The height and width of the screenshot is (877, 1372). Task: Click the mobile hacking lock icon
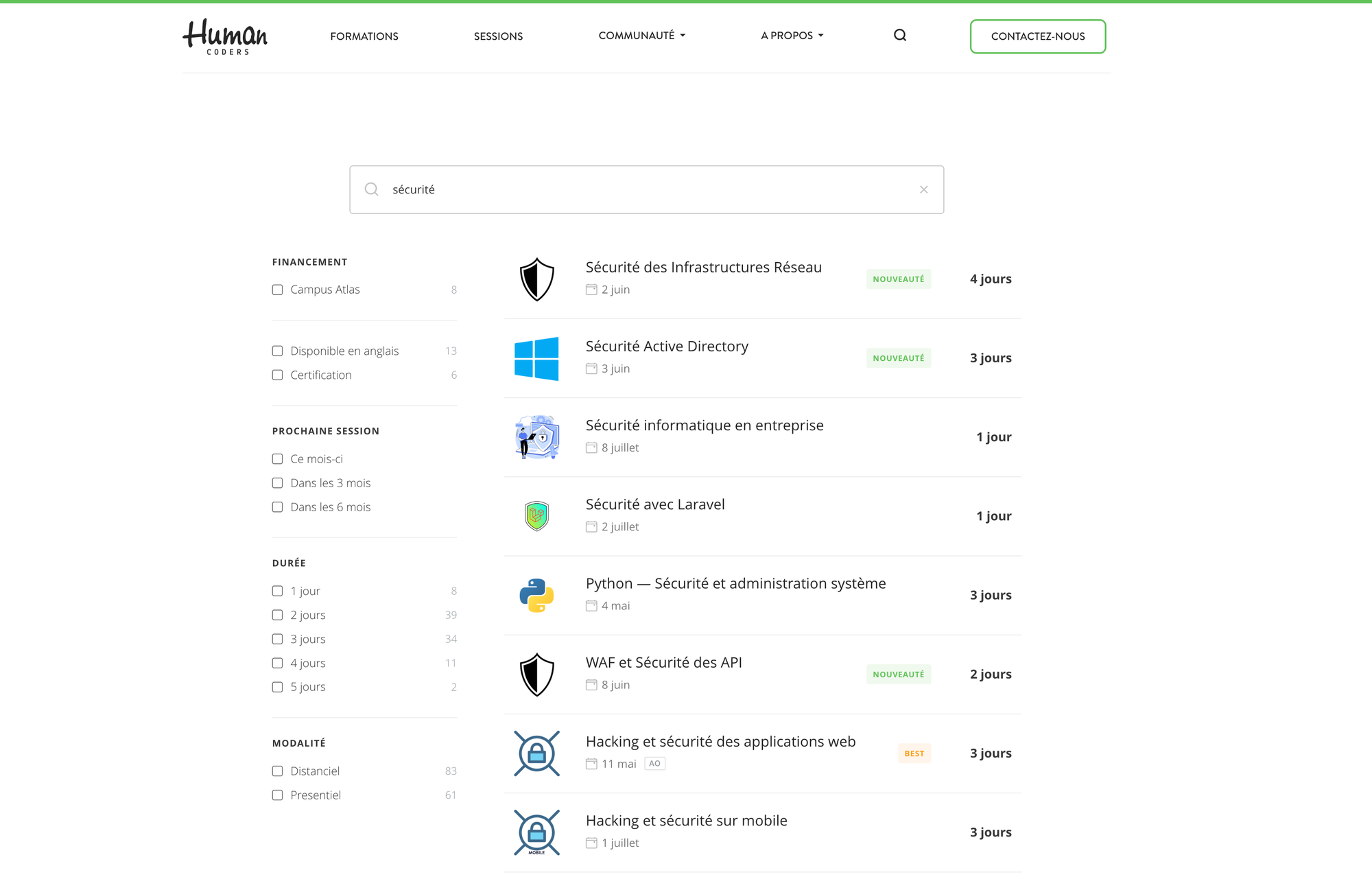coord(536,832)
